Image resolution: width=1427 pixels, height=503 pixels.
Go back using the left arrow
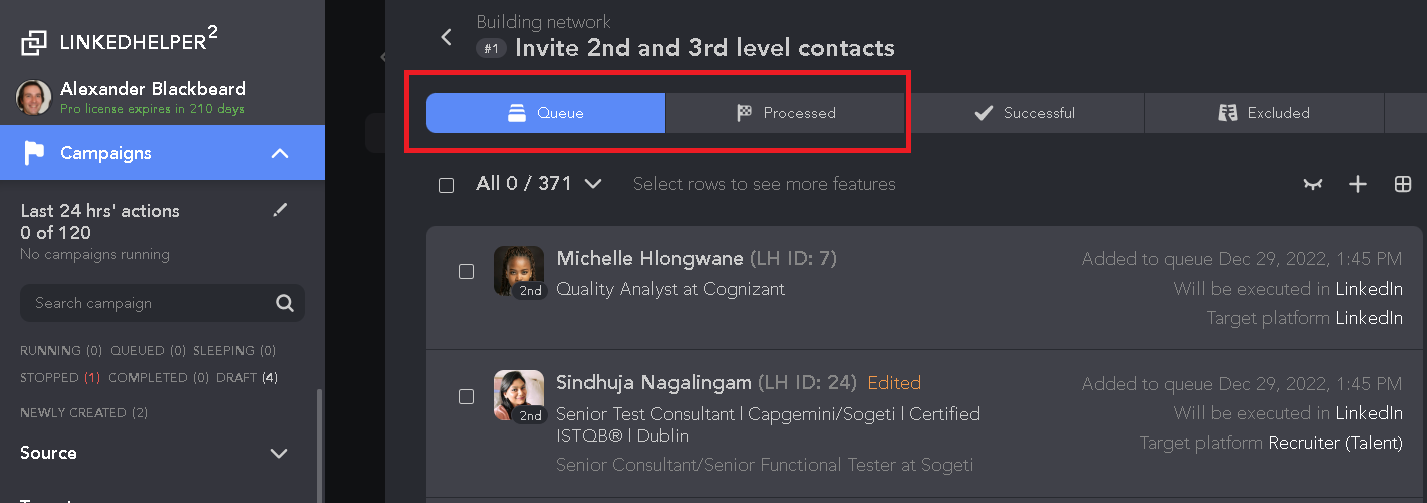(x=447, y=38)
